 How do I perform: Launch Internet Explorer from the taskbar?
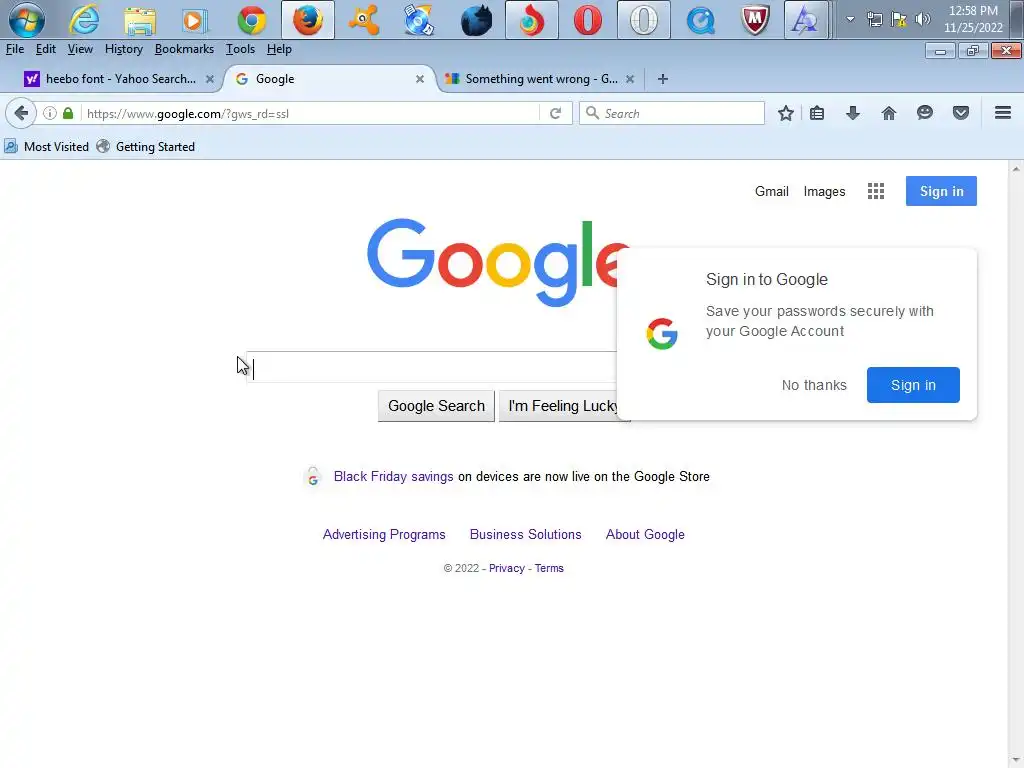(84, 20)
